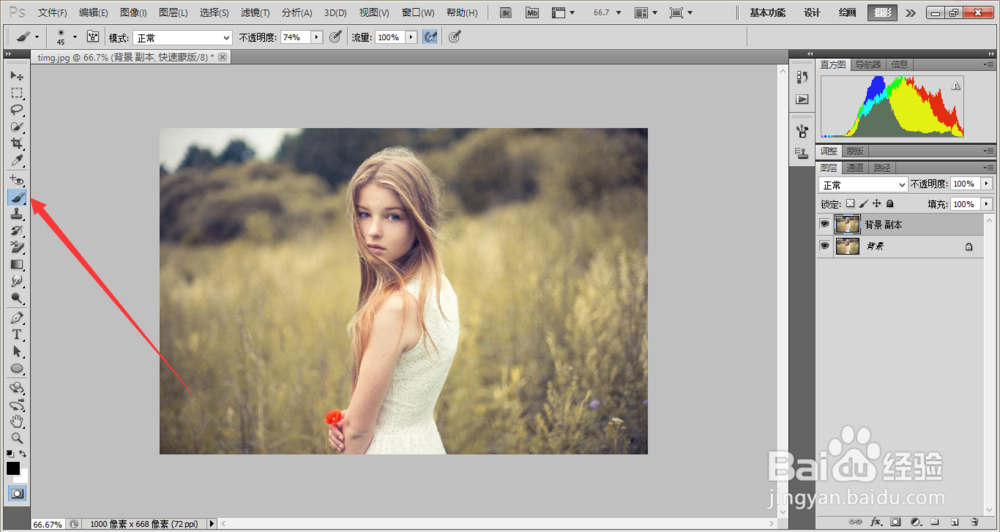
Task: Select the Eyedropper tool
Action: pos(17,160)
